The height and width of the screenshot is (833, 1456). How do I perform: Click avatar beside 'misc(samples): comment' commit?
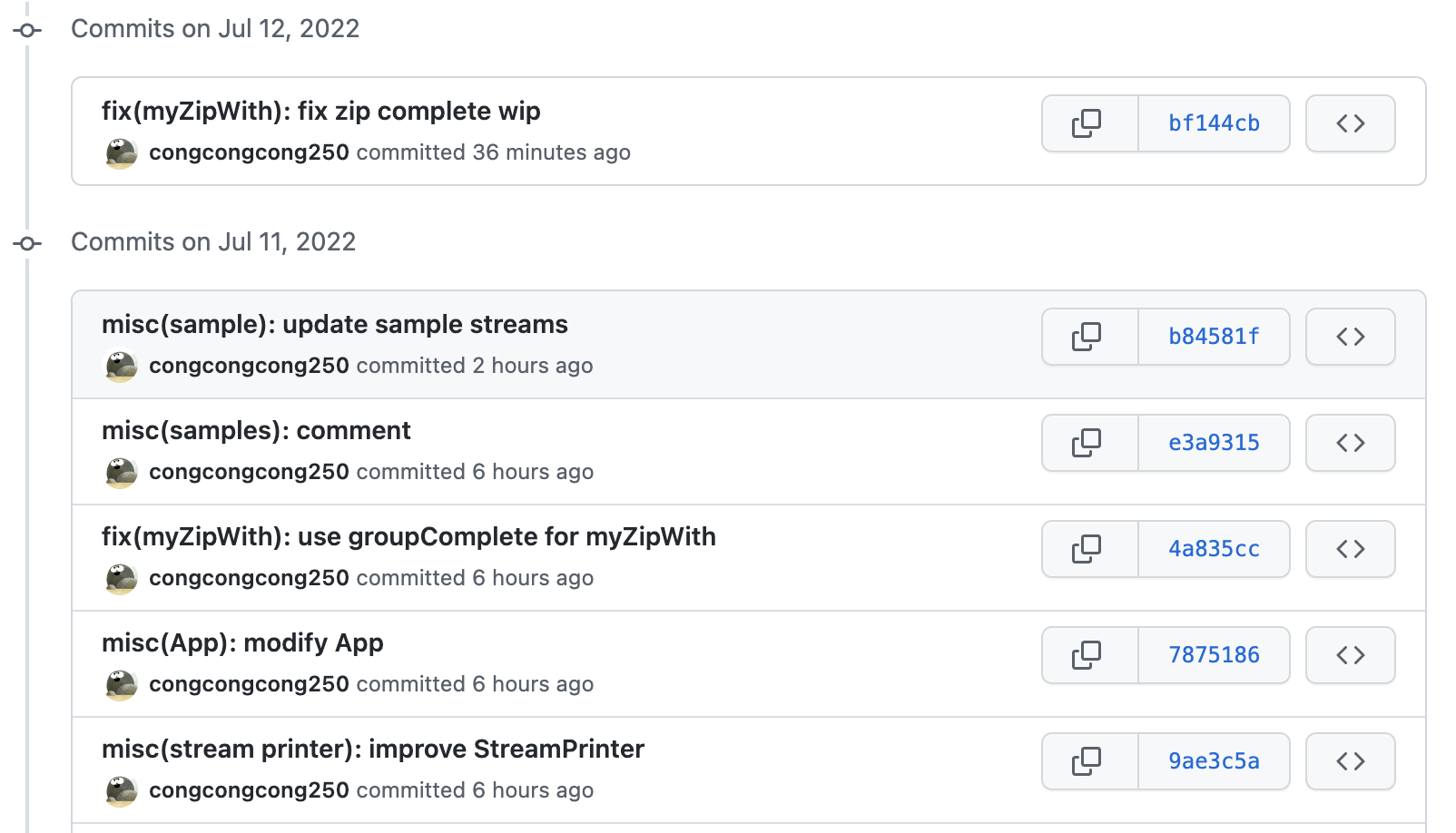[122, 473]
